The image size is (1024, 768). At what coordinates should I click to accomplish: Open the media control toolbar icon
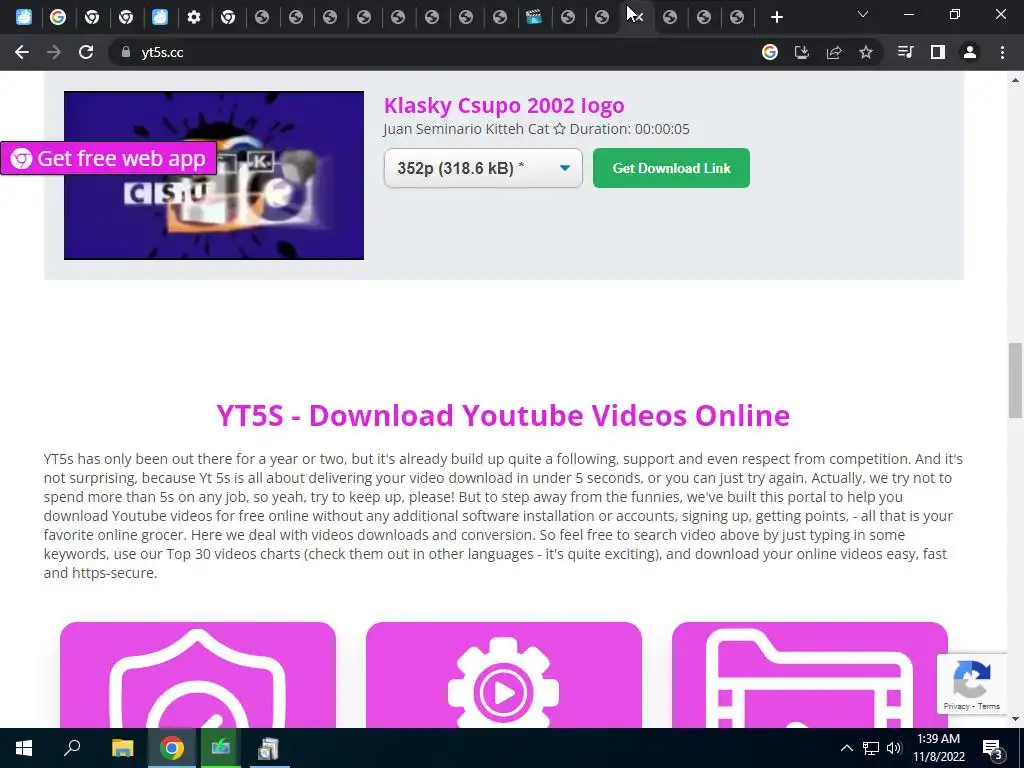click(x=905, y=52)
